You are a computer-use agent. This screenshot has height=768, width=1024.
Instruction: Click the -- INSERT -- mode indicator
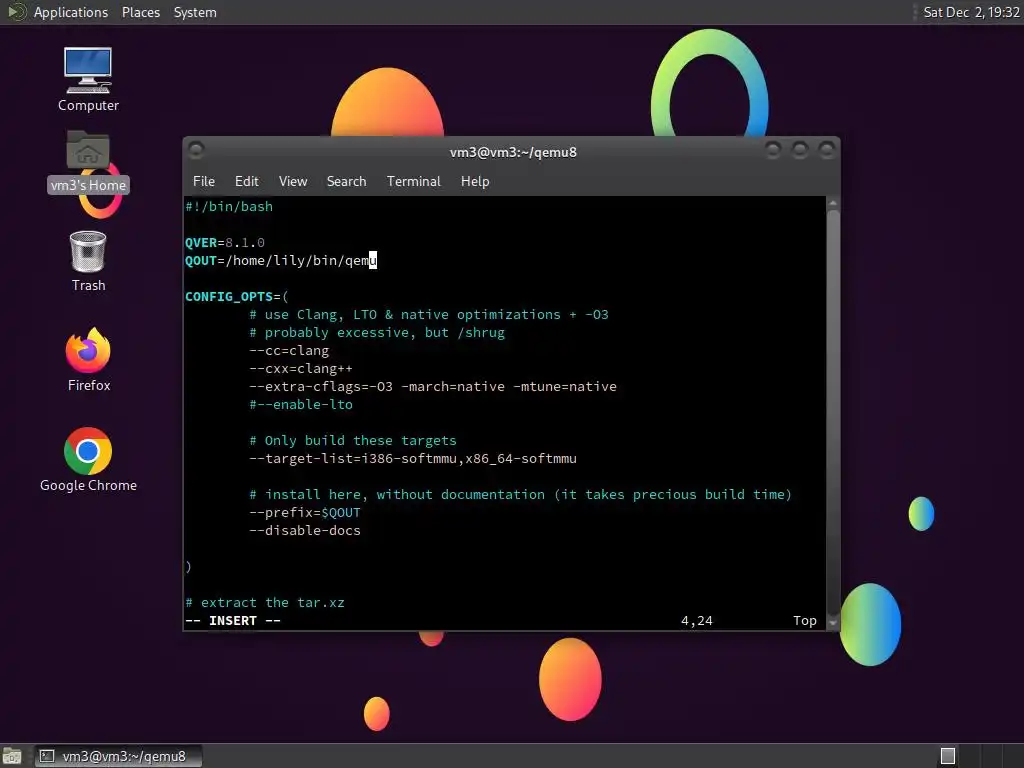tap(233, 620)
